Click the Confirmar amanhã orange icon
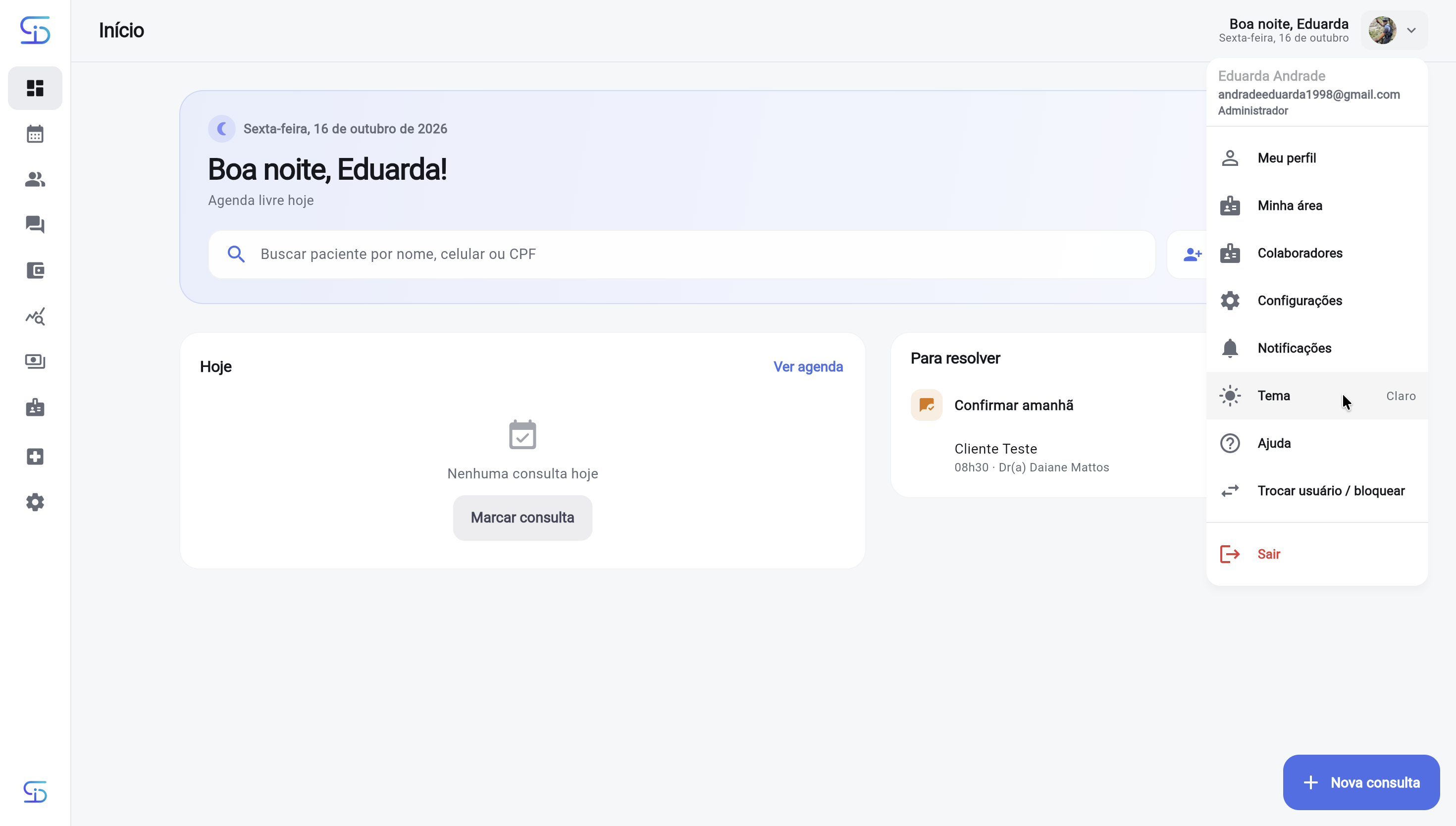Image resolution: width=1456 pixels, height=826 pixels. point(926,405)
